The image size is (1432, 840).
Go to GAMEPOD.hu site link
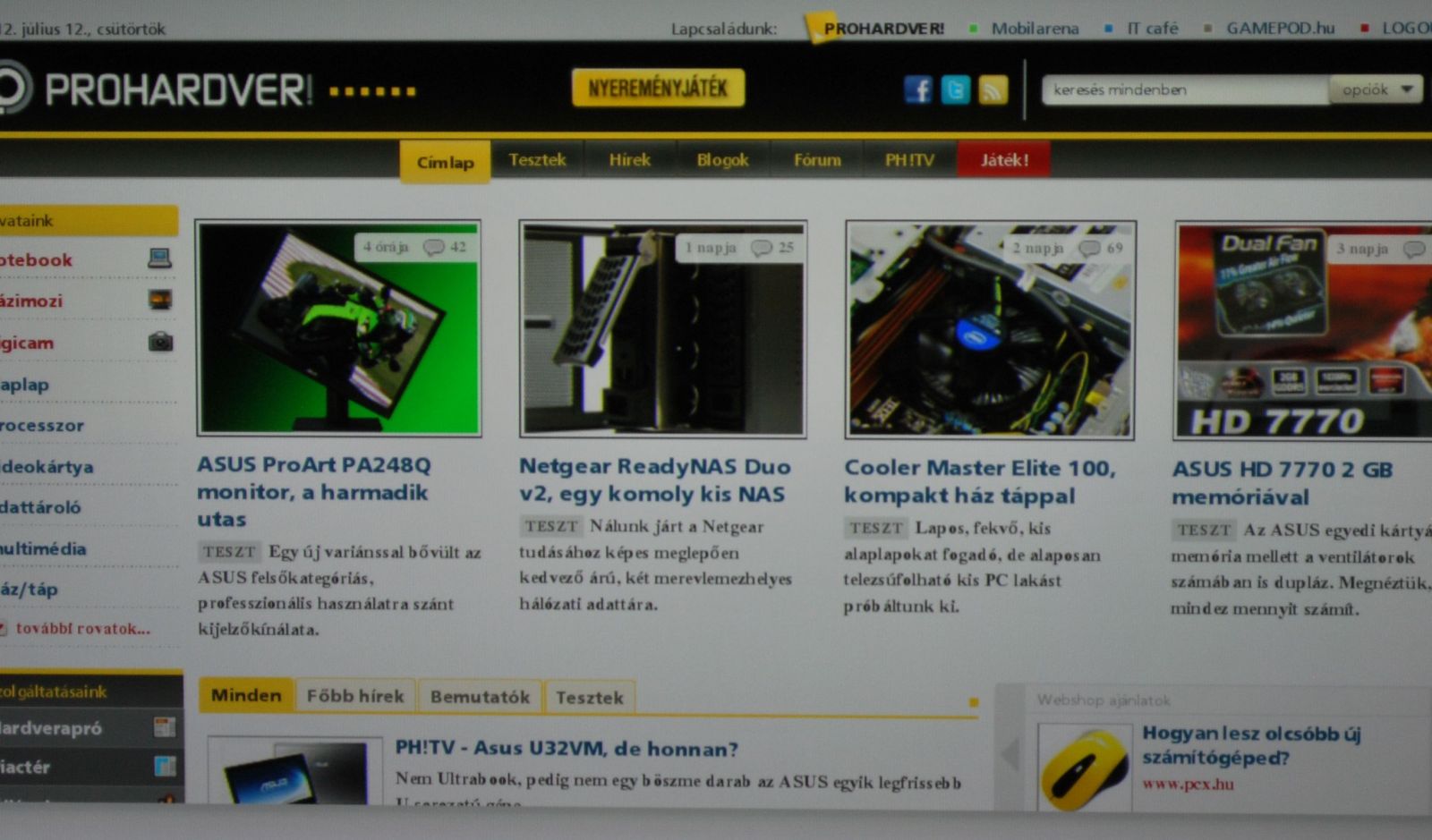pyautogui.click(x=1280, y=29)
